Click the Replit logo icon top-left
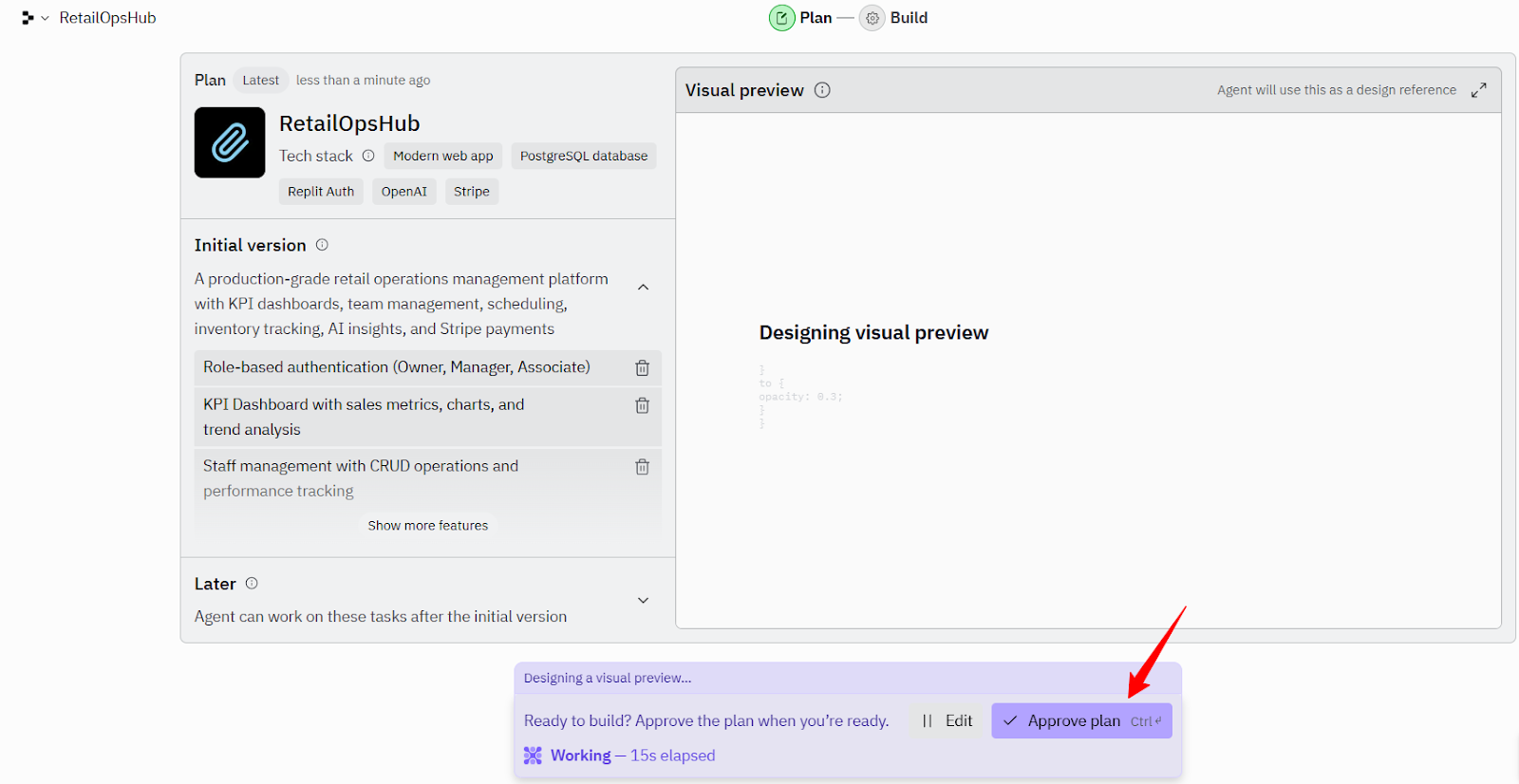 [x=28, y=18]
